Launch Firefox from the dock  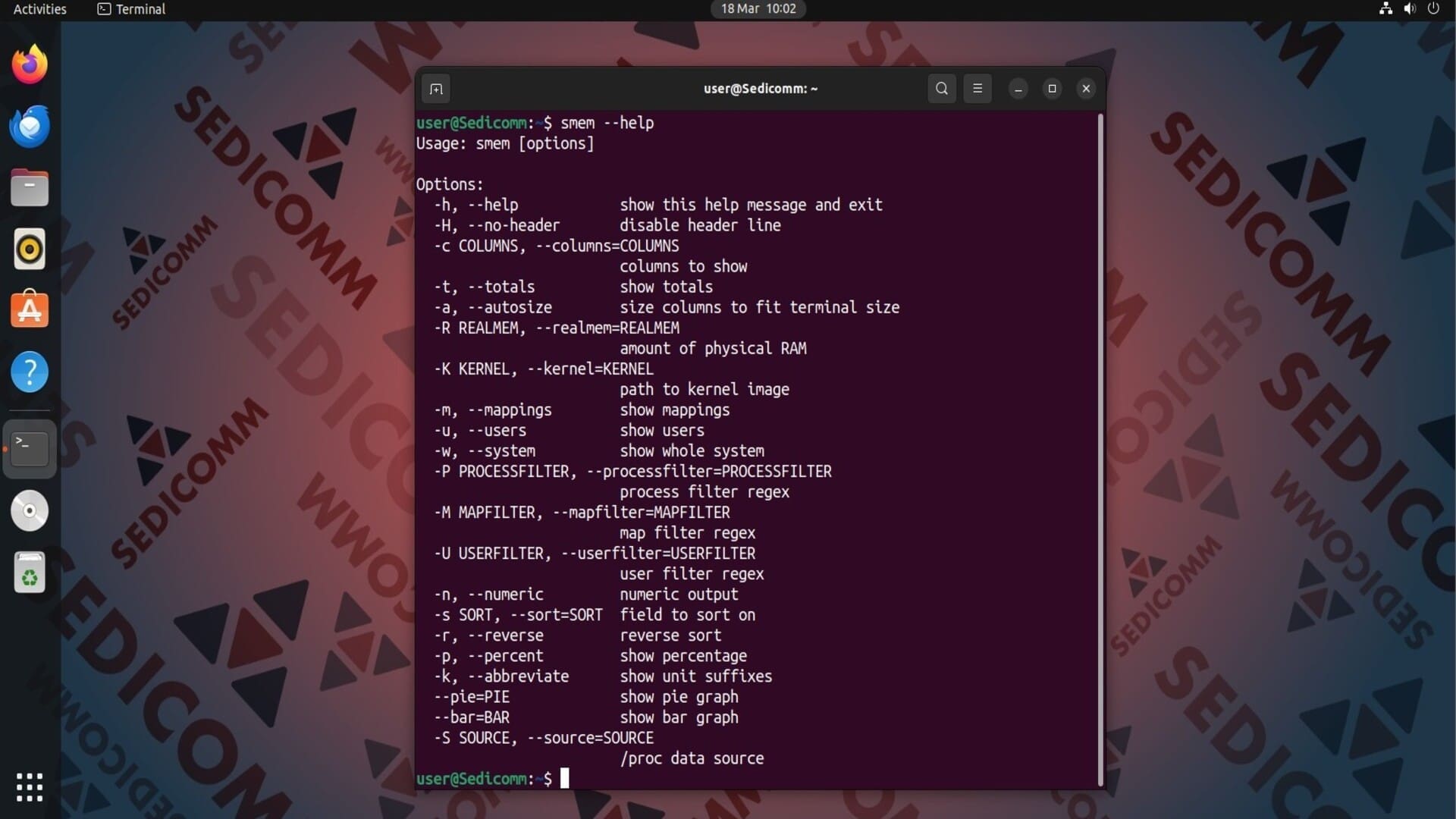[x=30, y=65]
